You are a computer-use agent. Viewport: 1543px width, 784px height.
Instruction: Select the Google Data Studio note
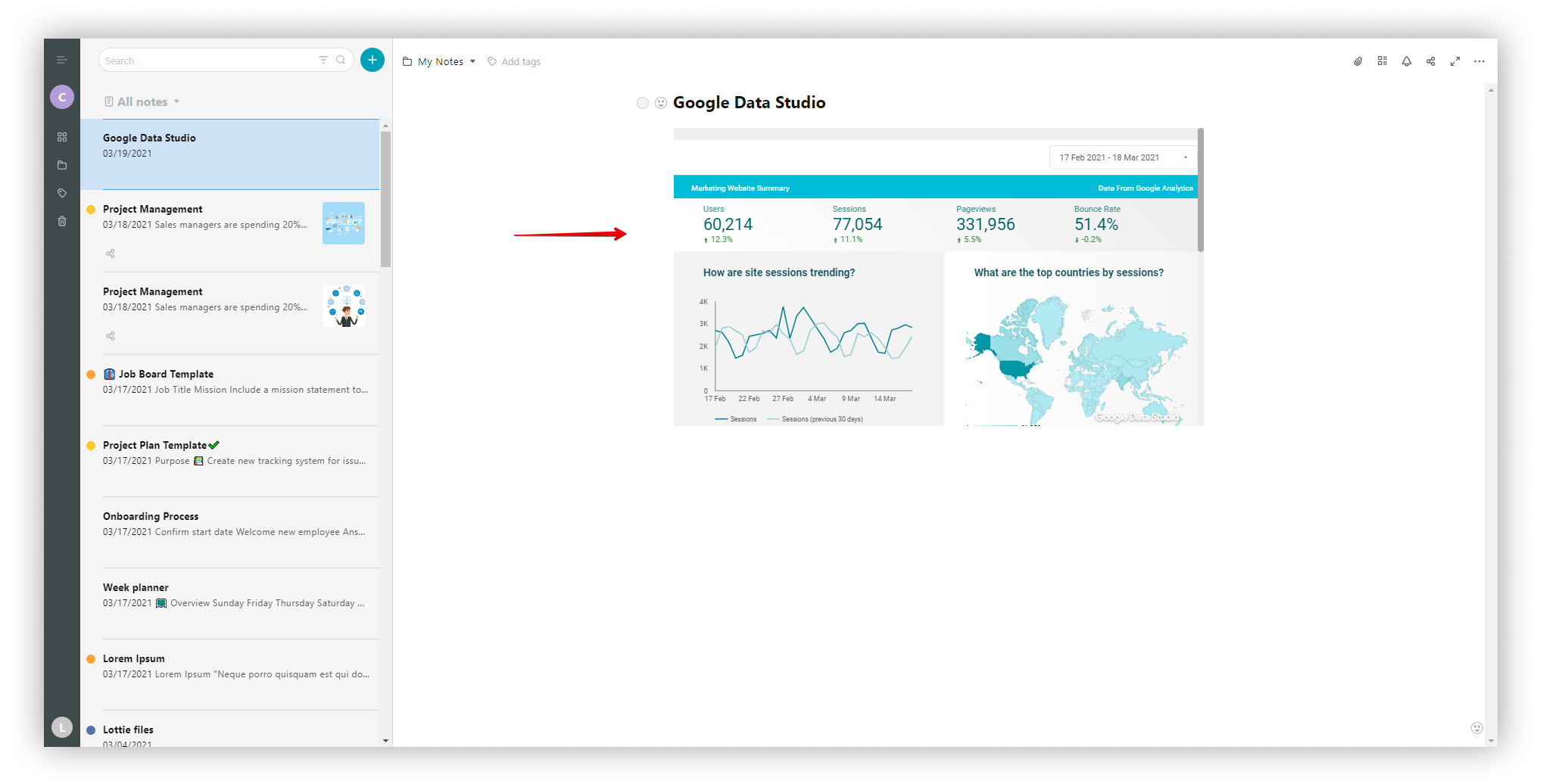tap(230, 154)
